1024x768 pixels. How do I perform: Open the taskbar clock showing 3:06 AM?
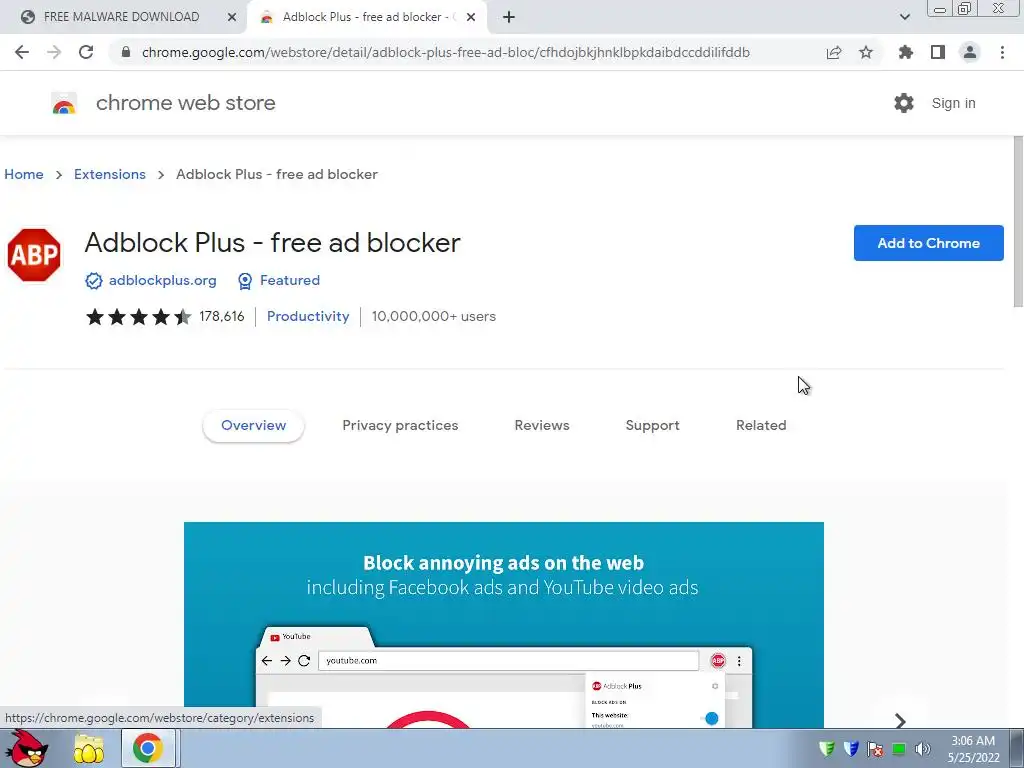click(x=973, y=749)
